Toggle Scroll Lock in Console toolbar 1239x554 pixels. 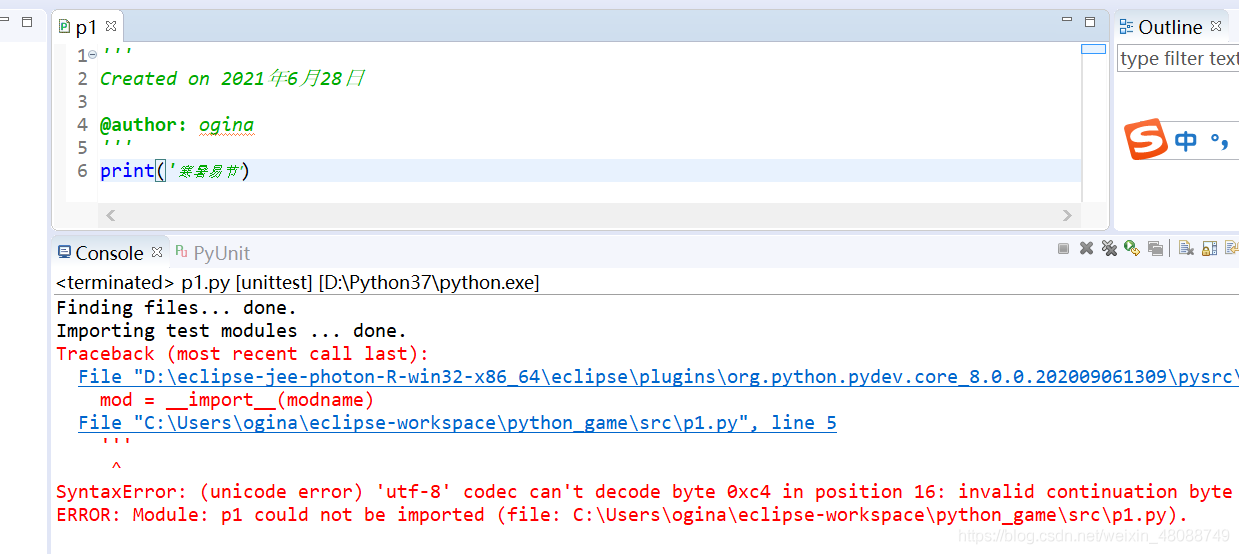click(1209, 249)
